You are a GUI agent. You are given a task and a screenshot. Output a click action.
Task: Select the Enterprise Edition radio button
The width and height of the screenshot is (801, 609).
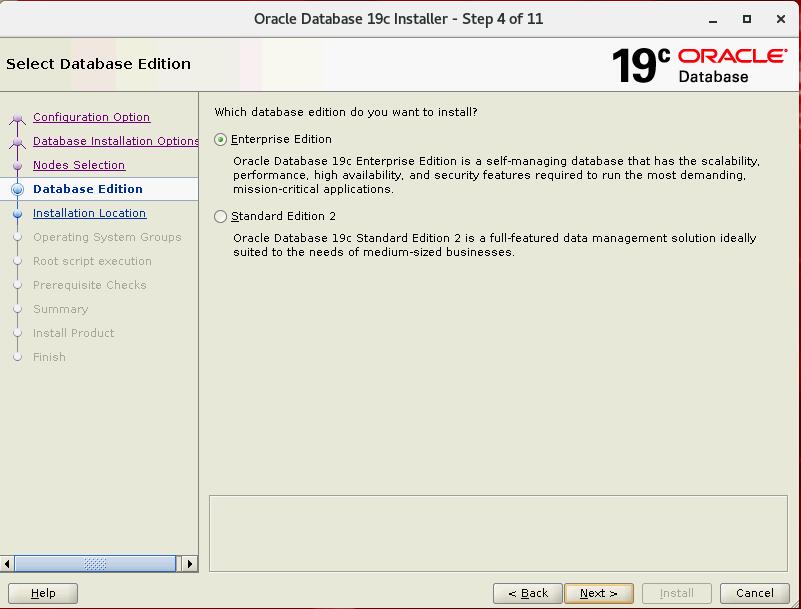pyautogui.click(x=221, y=140)
